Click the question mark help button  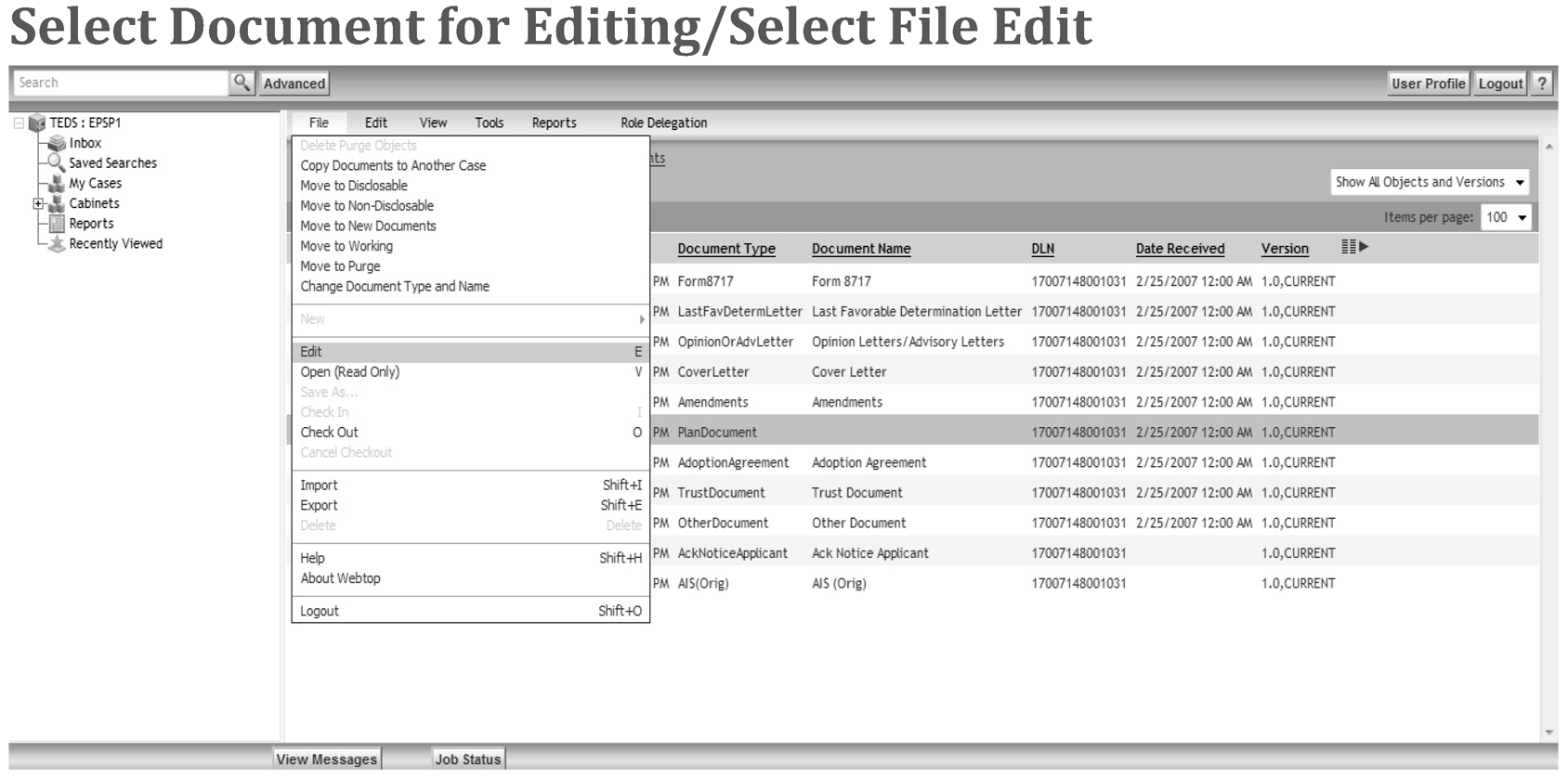coord(1542,84)
